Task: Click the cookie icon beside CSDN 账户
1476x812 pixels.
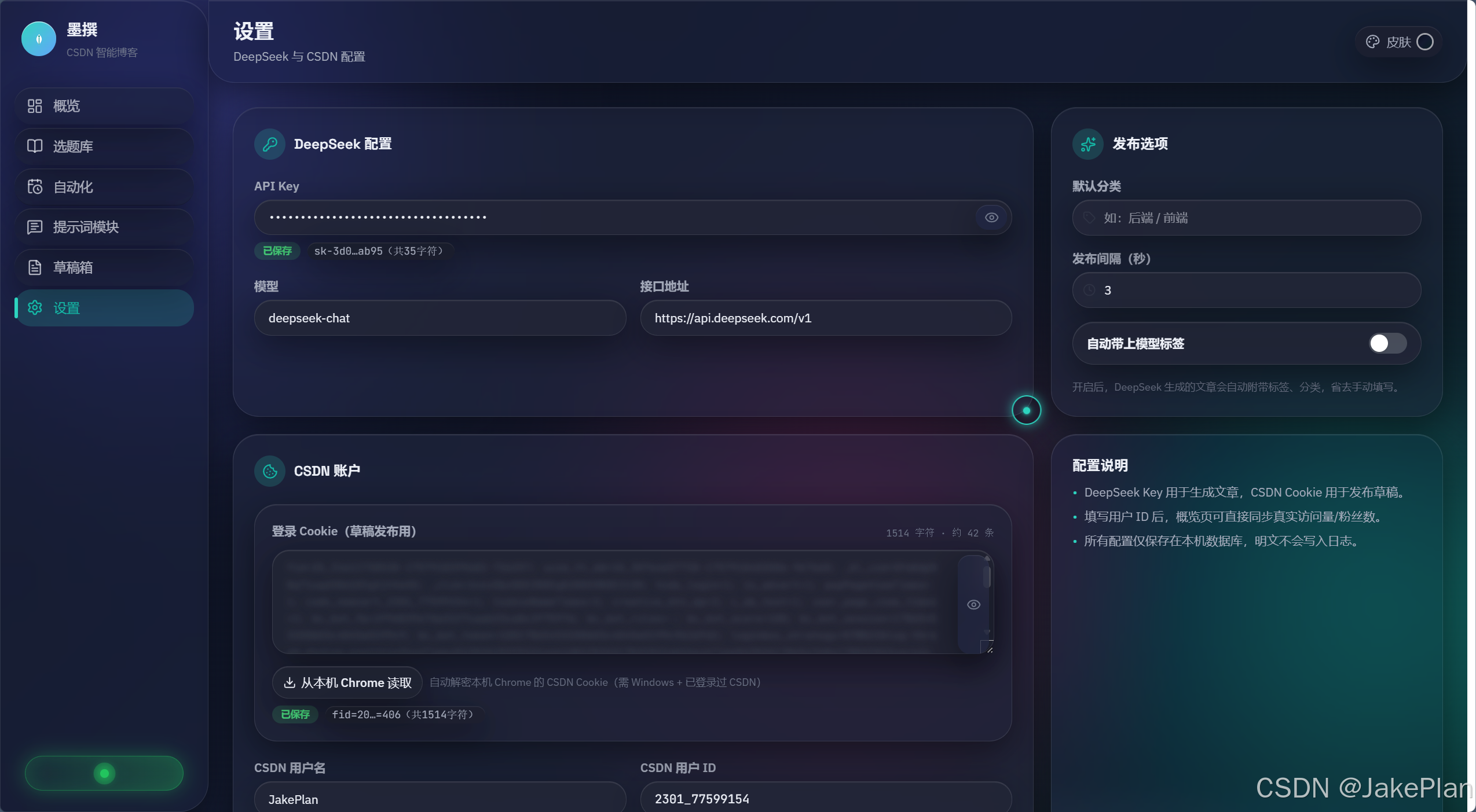Action: [270, 471]
